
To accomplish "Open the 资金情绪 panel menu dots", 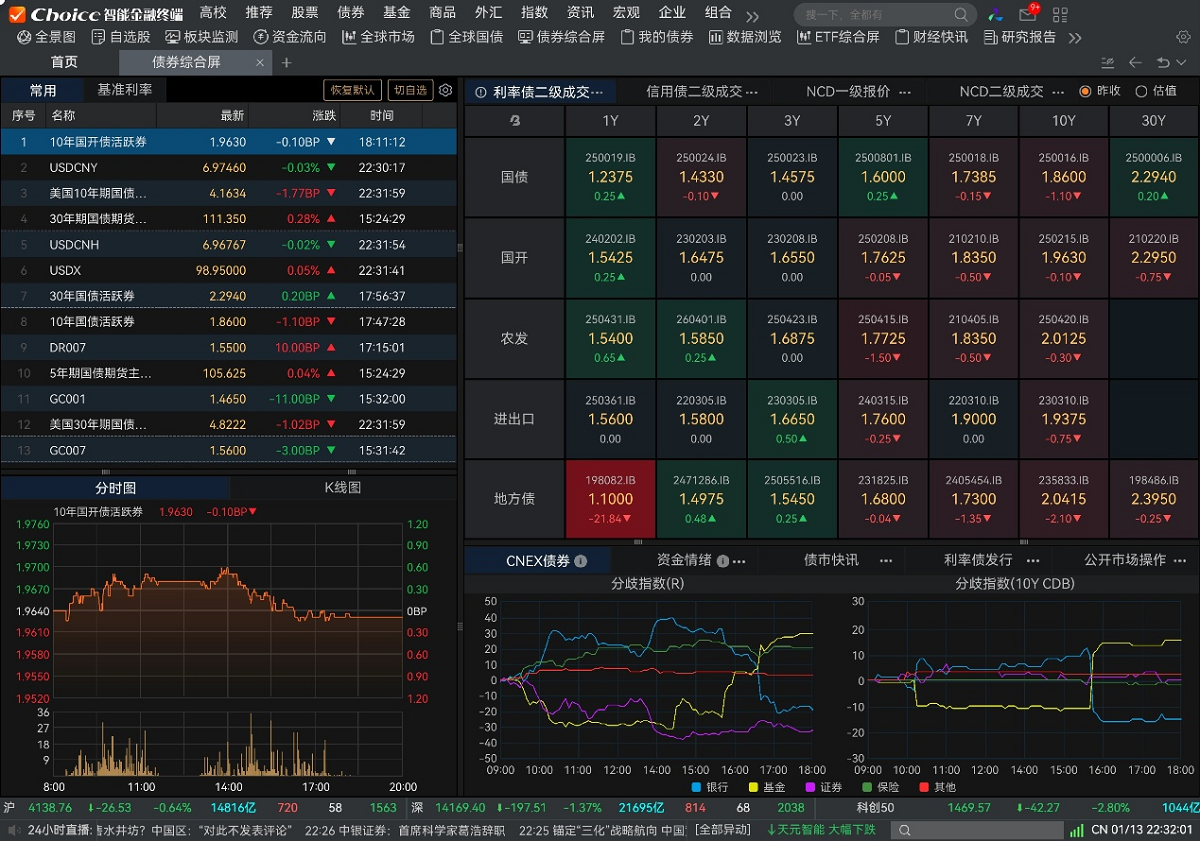I will 741,561.
